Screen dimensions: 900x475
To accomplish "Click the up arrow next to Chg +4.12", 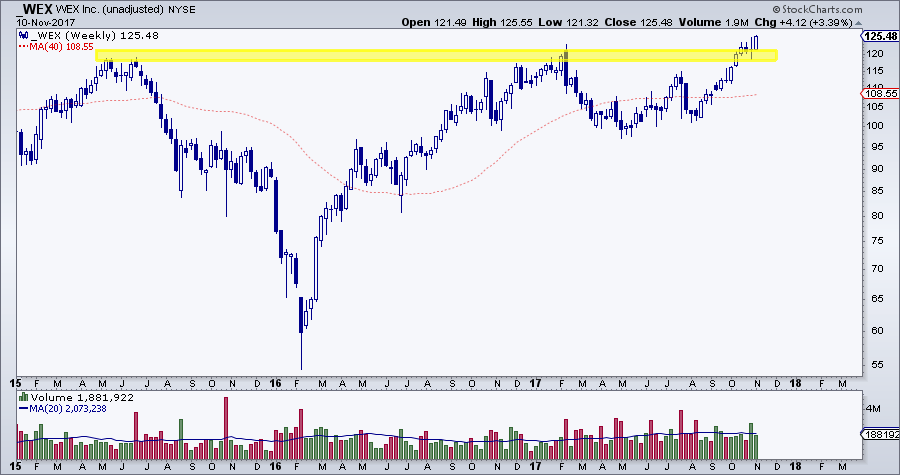I will (x=858, y=23).
